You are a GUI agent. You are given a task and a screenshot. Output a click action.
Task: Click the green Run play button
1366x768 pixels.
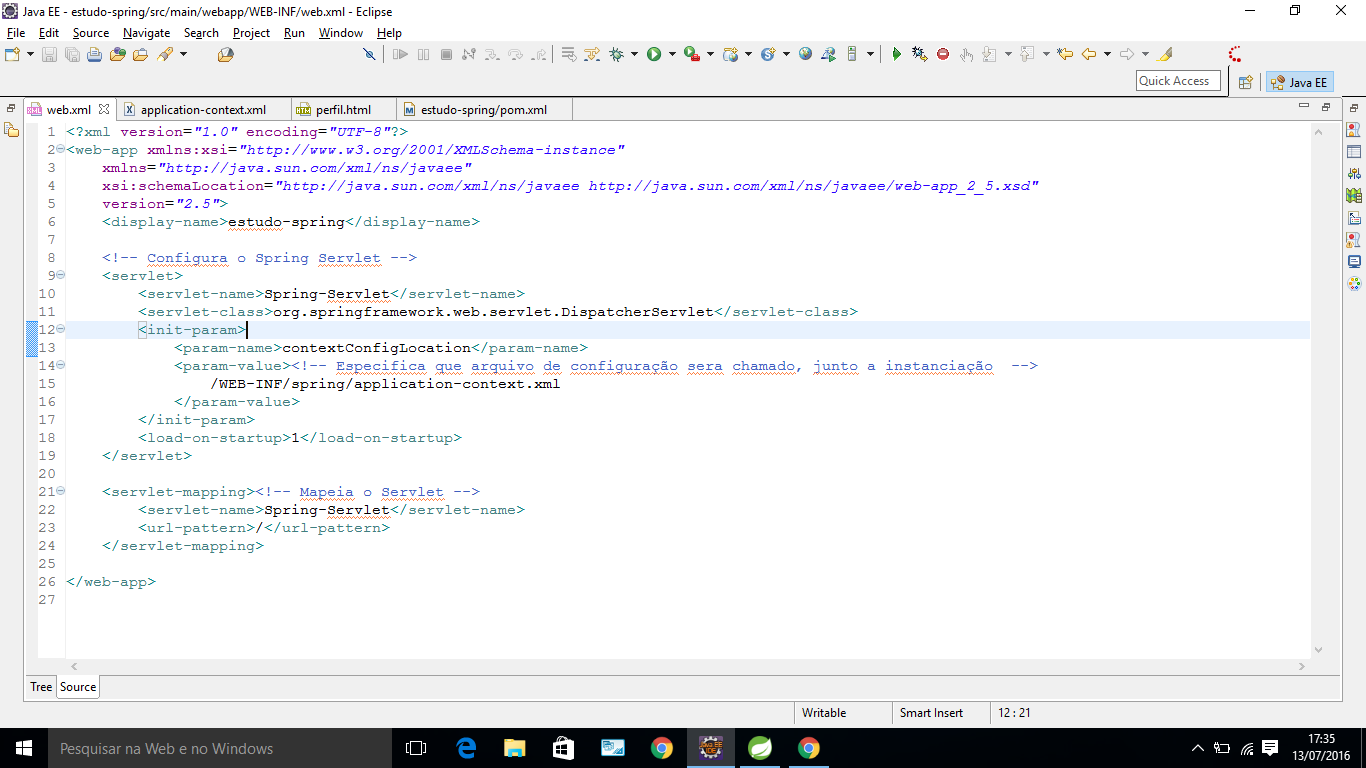click(x=654, y=54)
